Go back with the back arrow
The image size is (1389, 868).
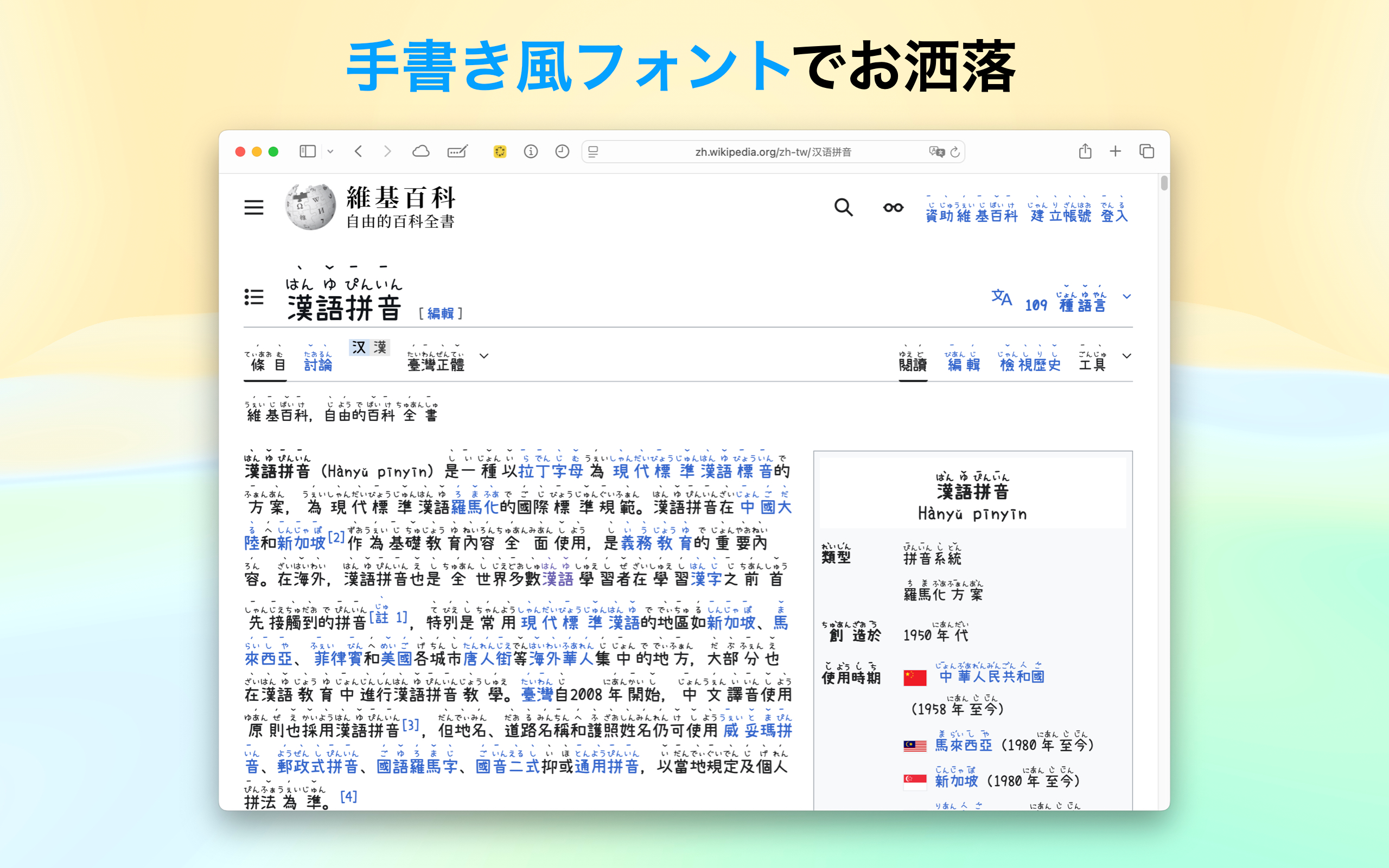(359, 151)
